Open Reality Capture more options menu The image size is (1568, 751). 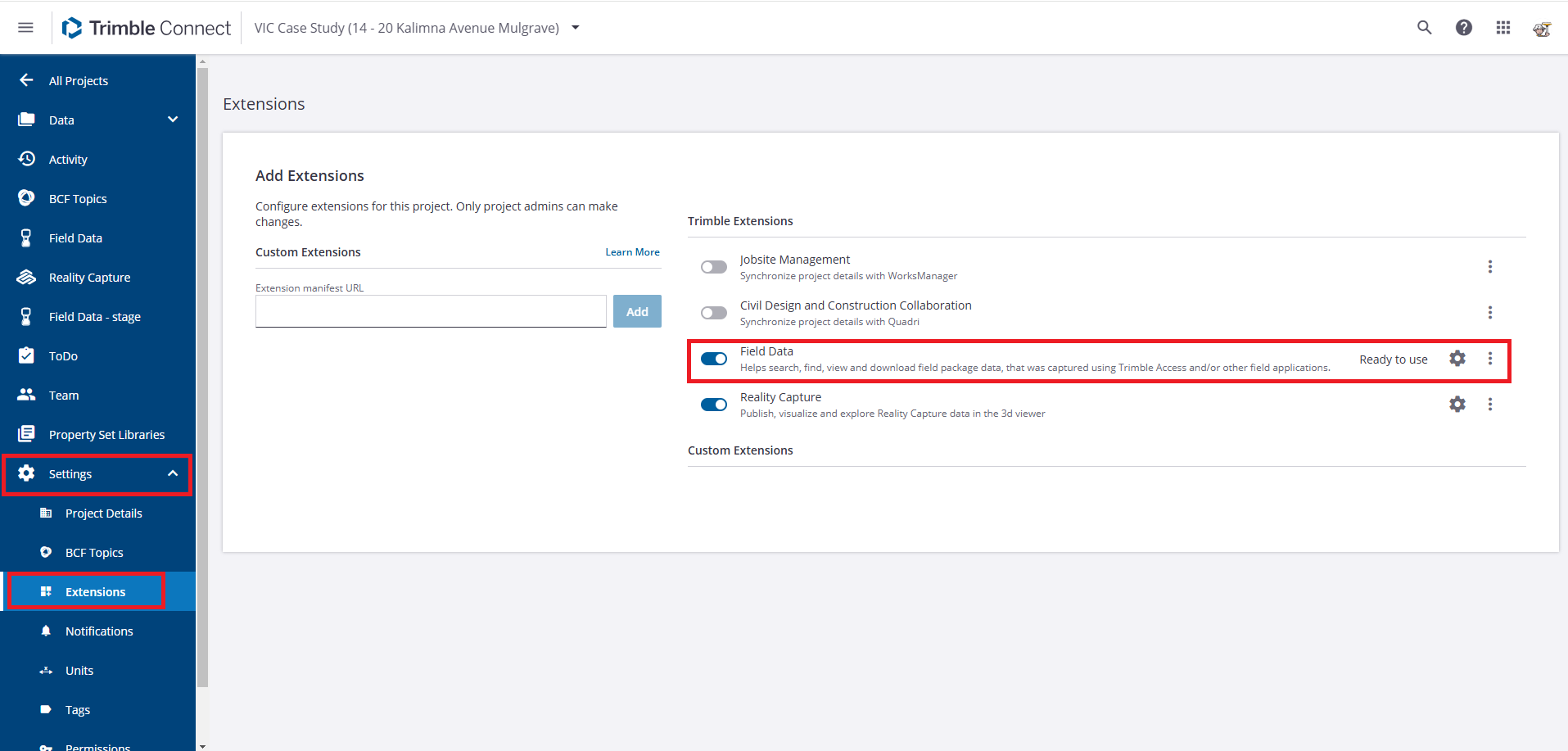tap(1490, 405)
